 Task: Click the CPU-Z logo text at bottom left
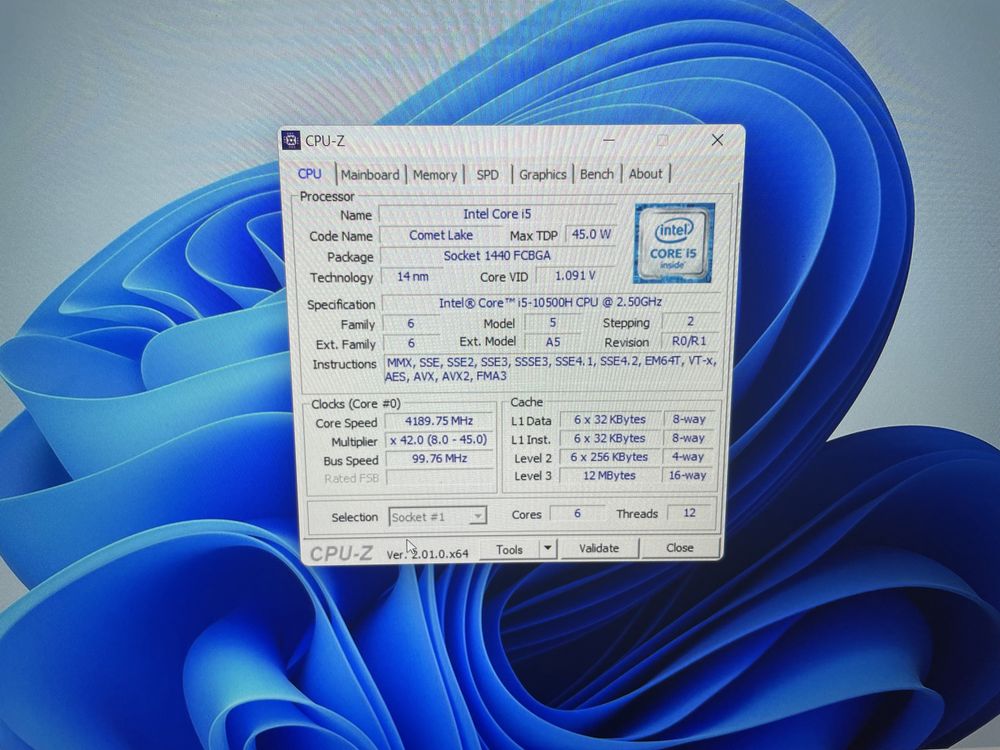(341, 553)
